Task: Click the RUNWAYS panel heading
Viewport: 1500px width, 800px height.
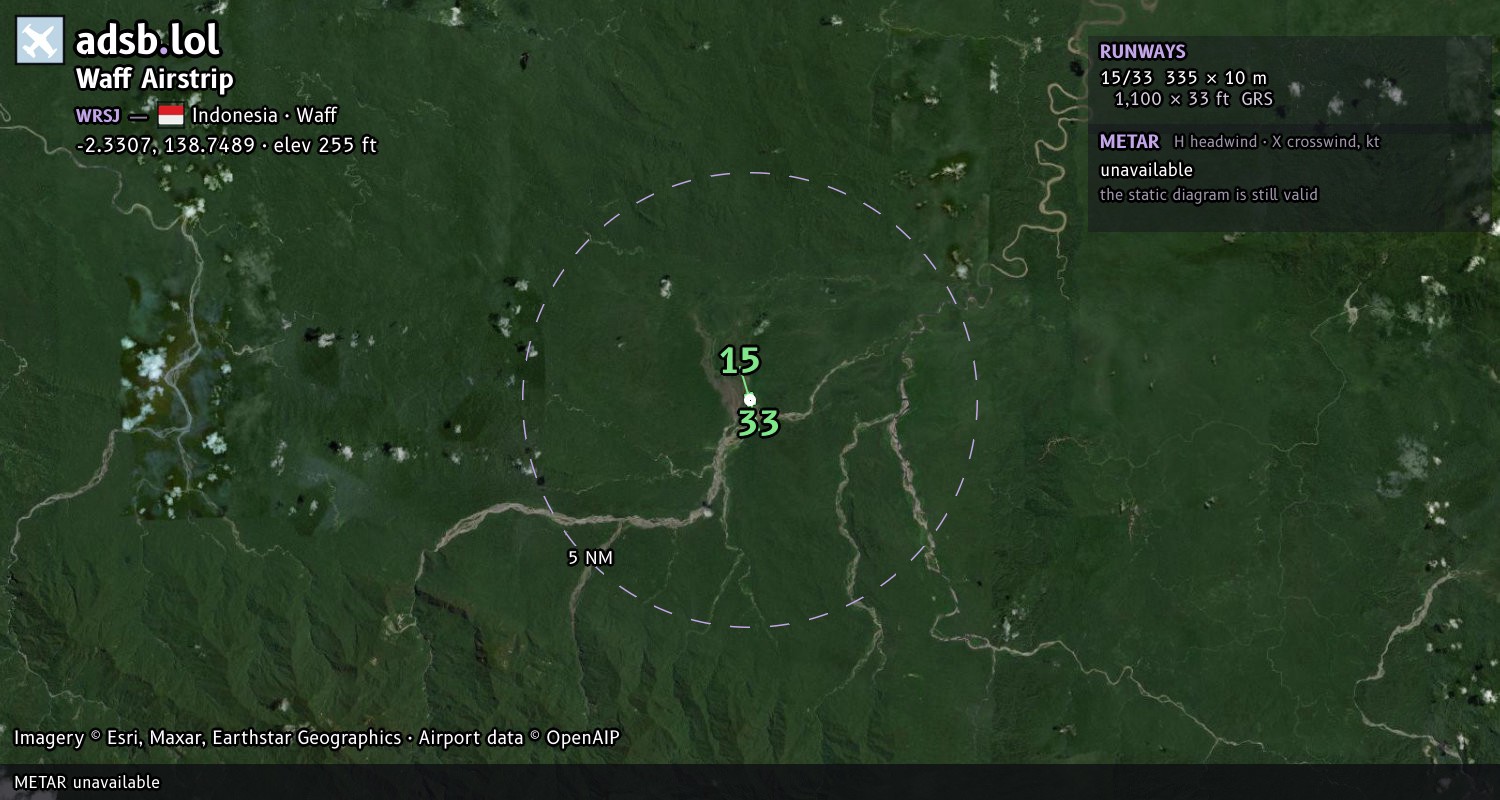Action: [x=1143, y=52]
